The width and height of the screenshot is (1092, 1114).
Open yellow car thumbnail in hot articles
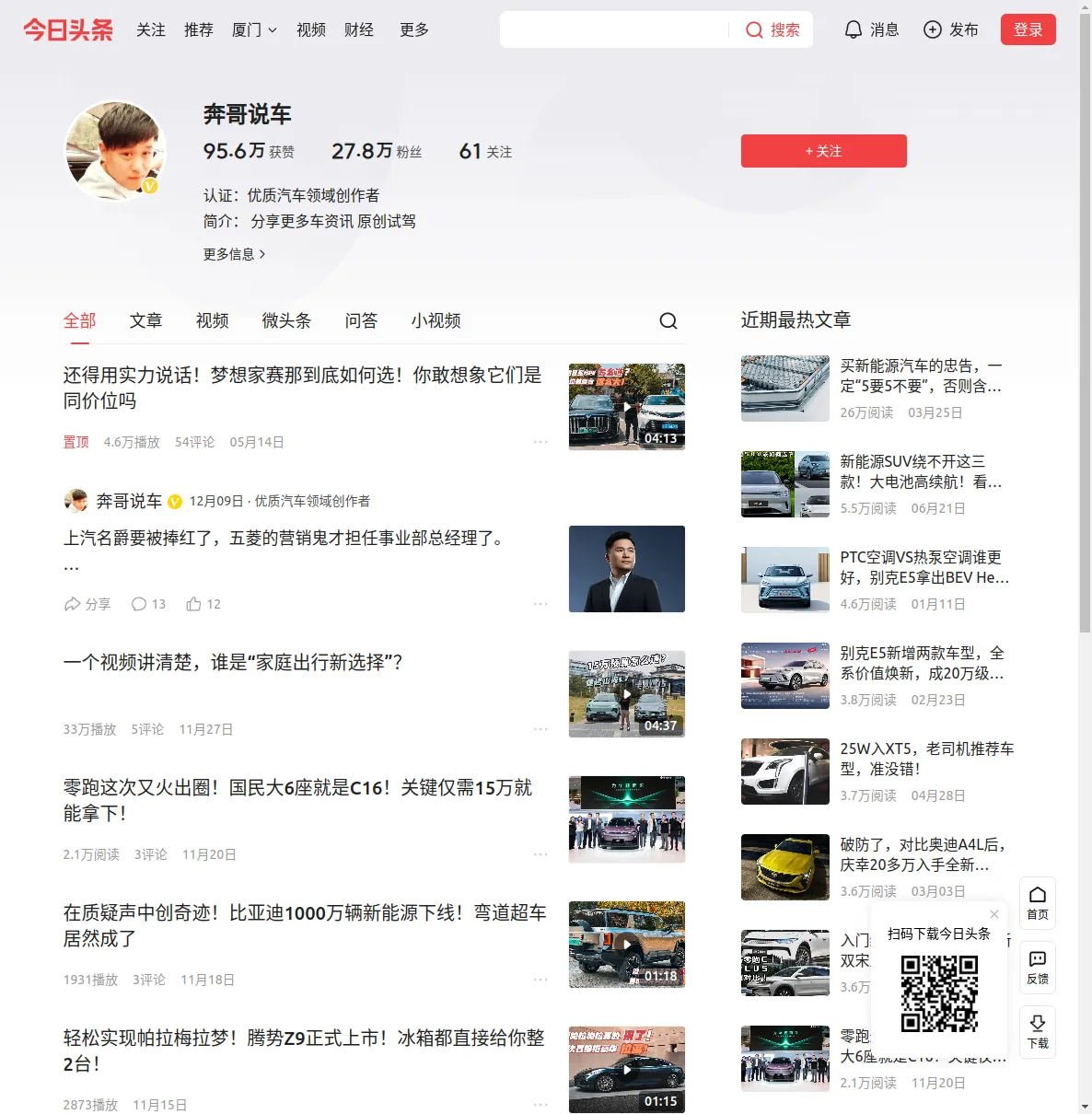(x=785, y=867)
